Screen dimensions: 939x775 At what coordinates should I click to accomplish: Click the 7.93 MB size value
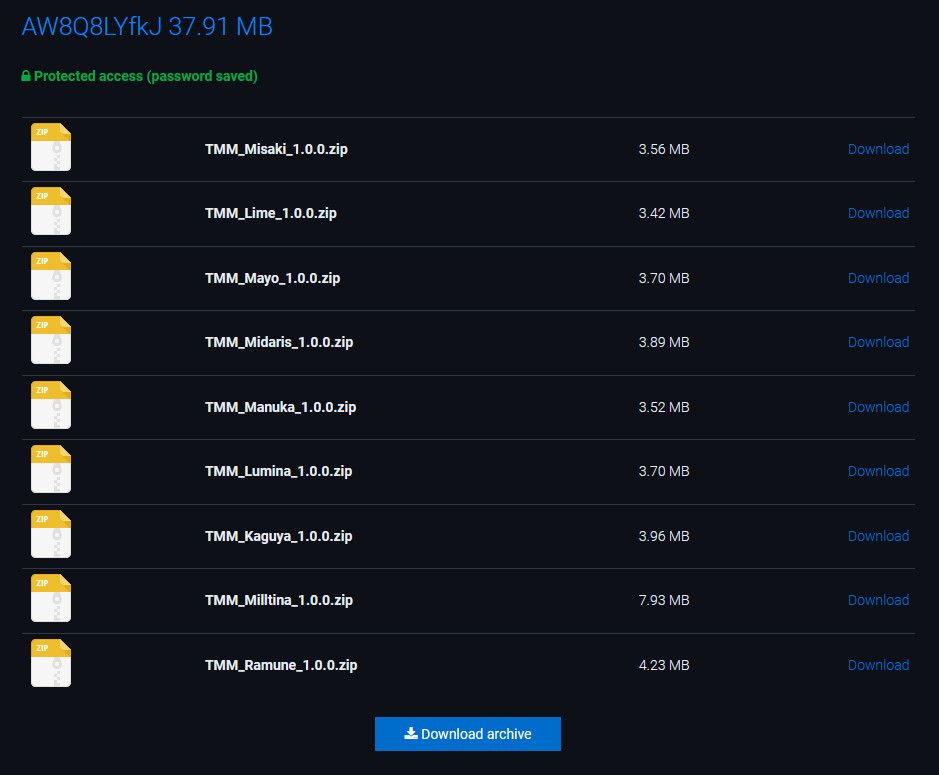[x=664, y=600]
